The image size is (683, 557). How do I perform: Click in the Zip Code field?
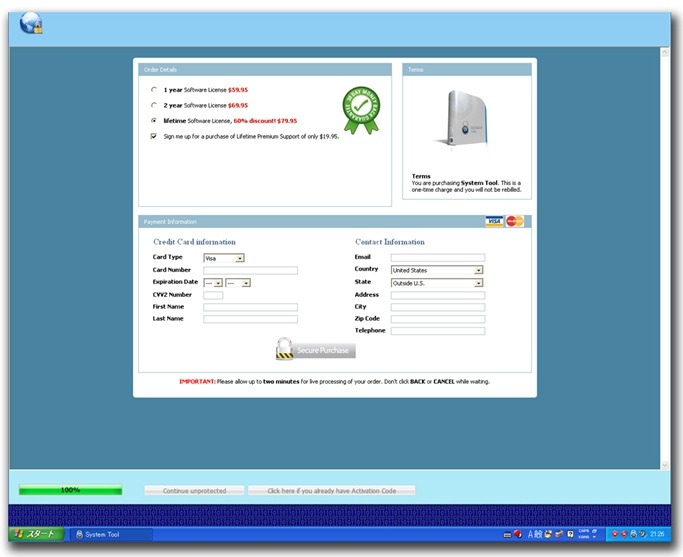point(438,319)
